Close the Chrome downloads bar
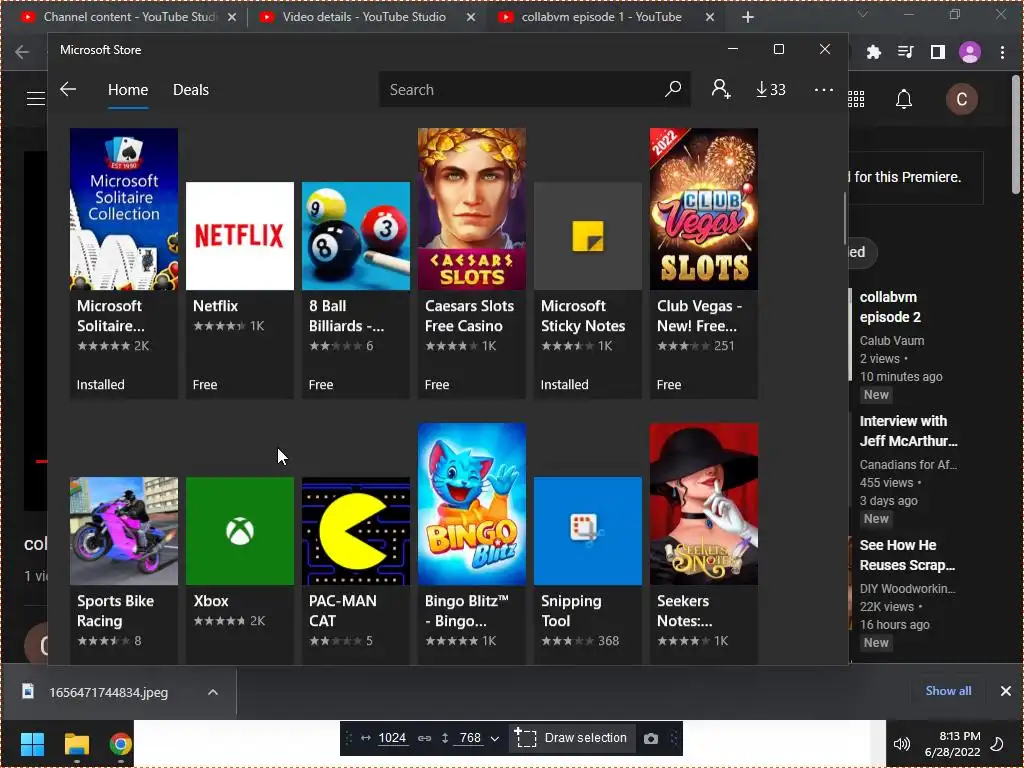1024x768 pixels. coord(1006,691)
